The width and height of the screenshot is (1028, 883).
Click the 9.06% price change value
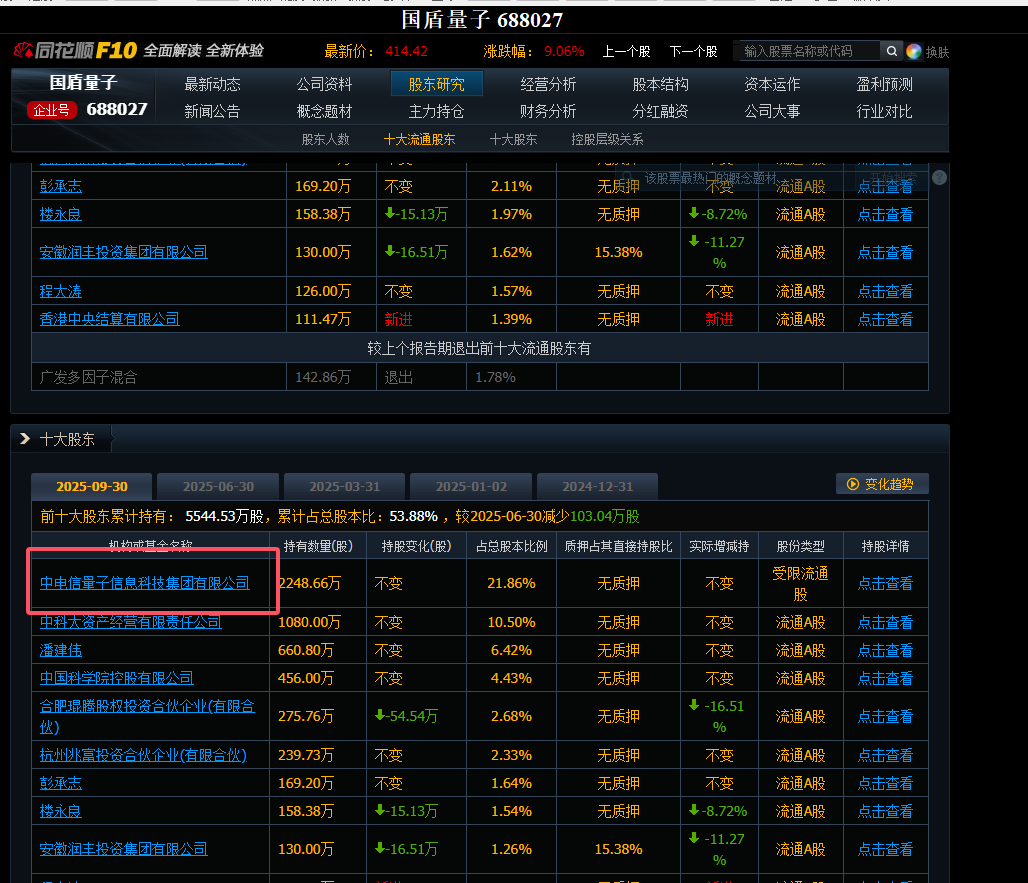click(564, 51)
